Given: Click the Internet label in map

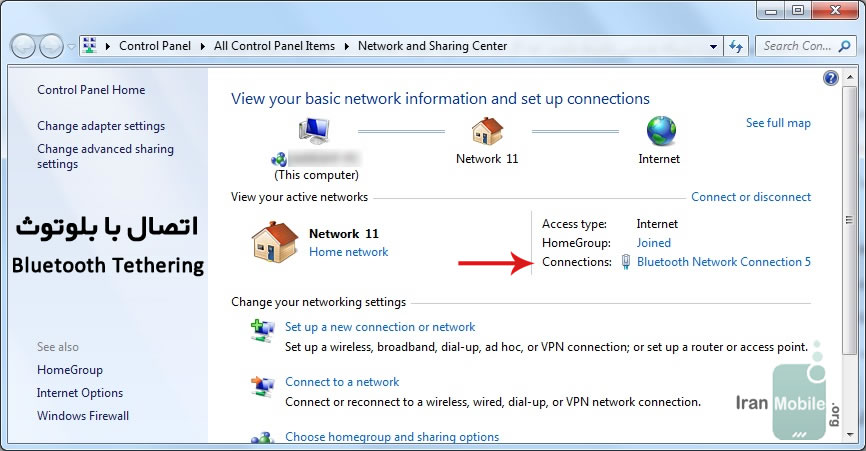Looking at the screenshot, I should point(659,159).
